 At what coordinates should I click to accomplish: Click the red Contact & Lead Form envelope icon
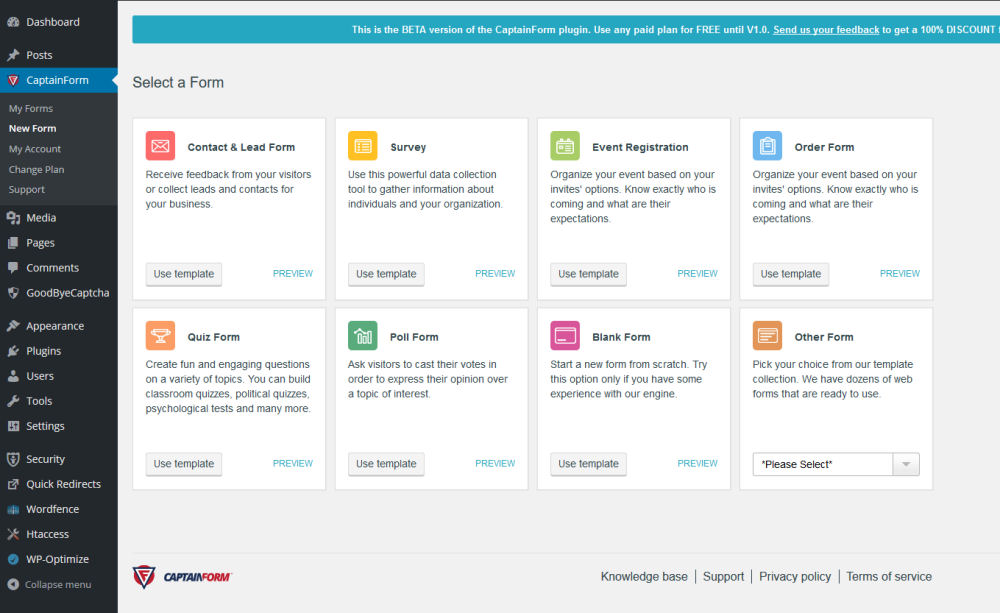pyautogui.click(x=160, y=146)
